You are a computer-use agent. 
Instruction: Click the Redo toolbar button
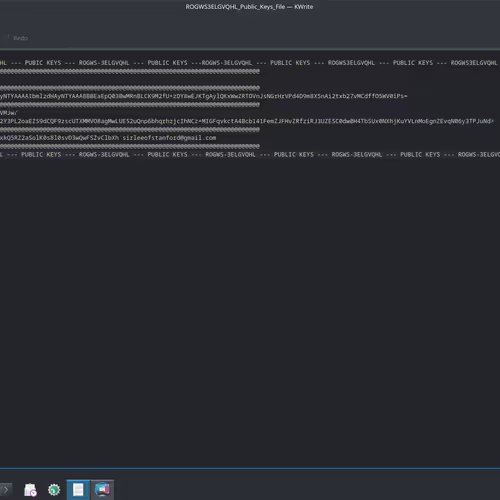point(20,38)
